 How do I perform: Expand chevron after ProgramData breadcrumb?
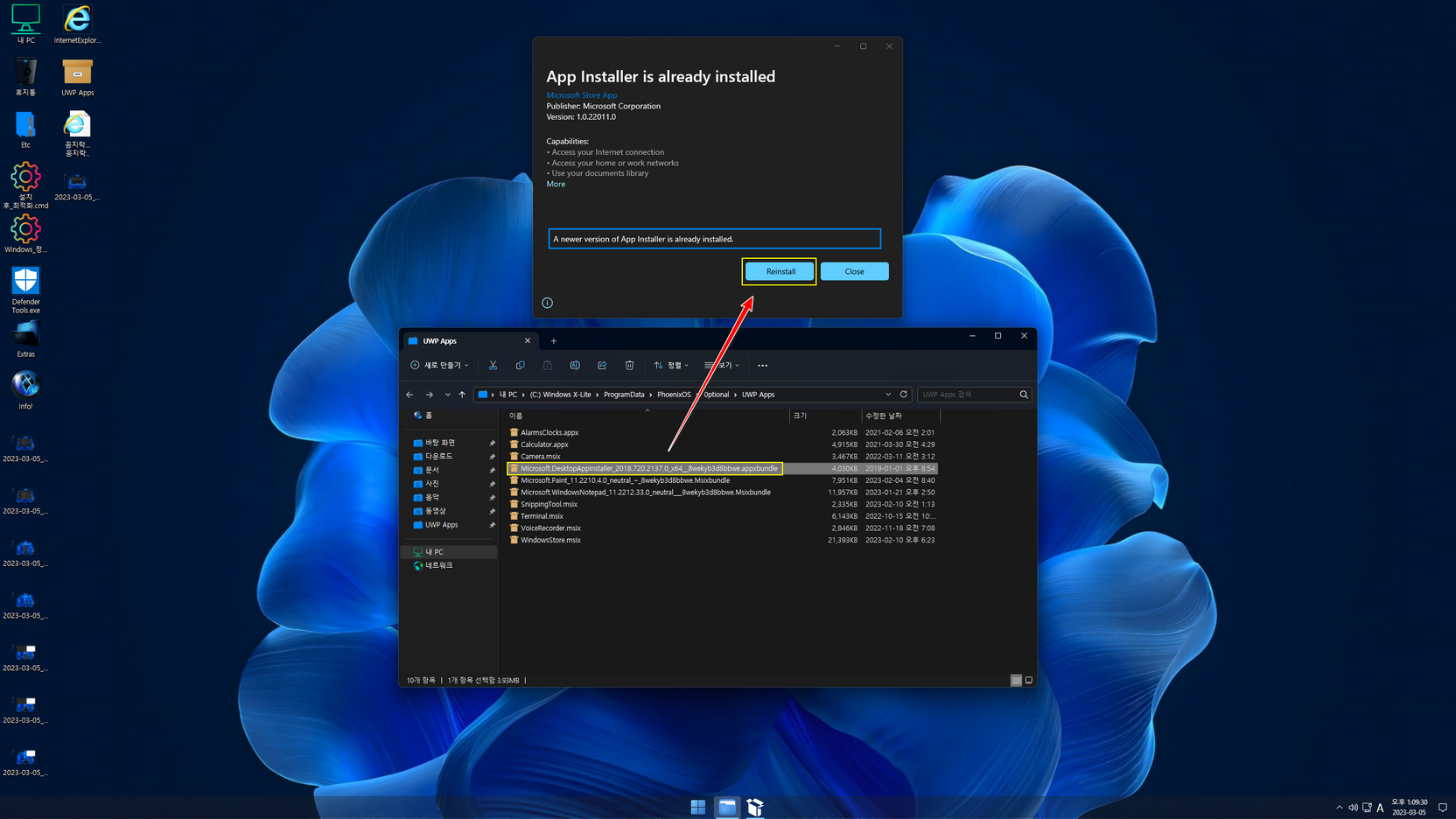[651, 395]
